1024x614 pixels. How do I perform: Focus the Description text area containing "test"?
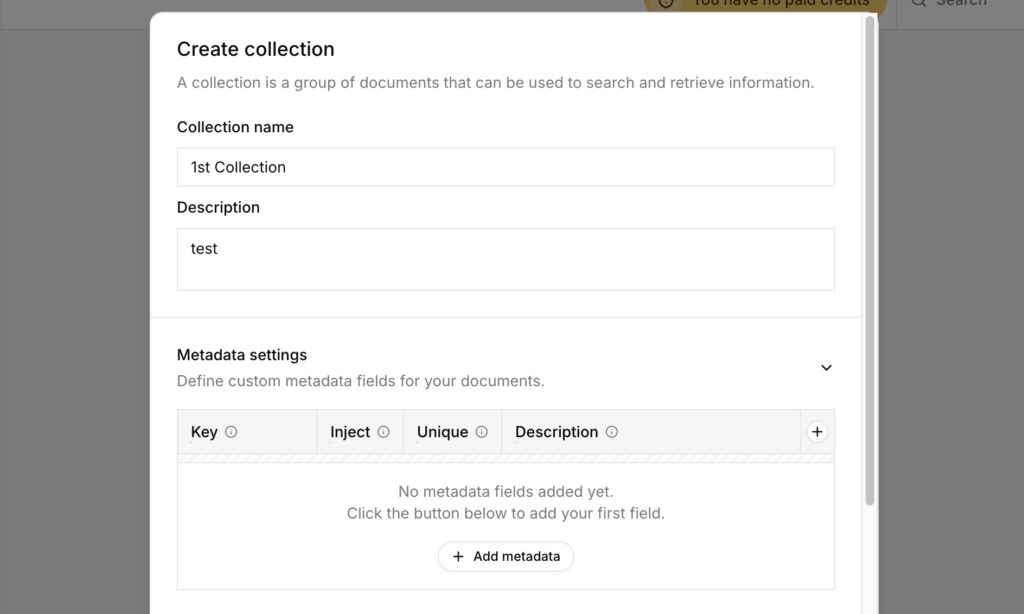(505, 259)
